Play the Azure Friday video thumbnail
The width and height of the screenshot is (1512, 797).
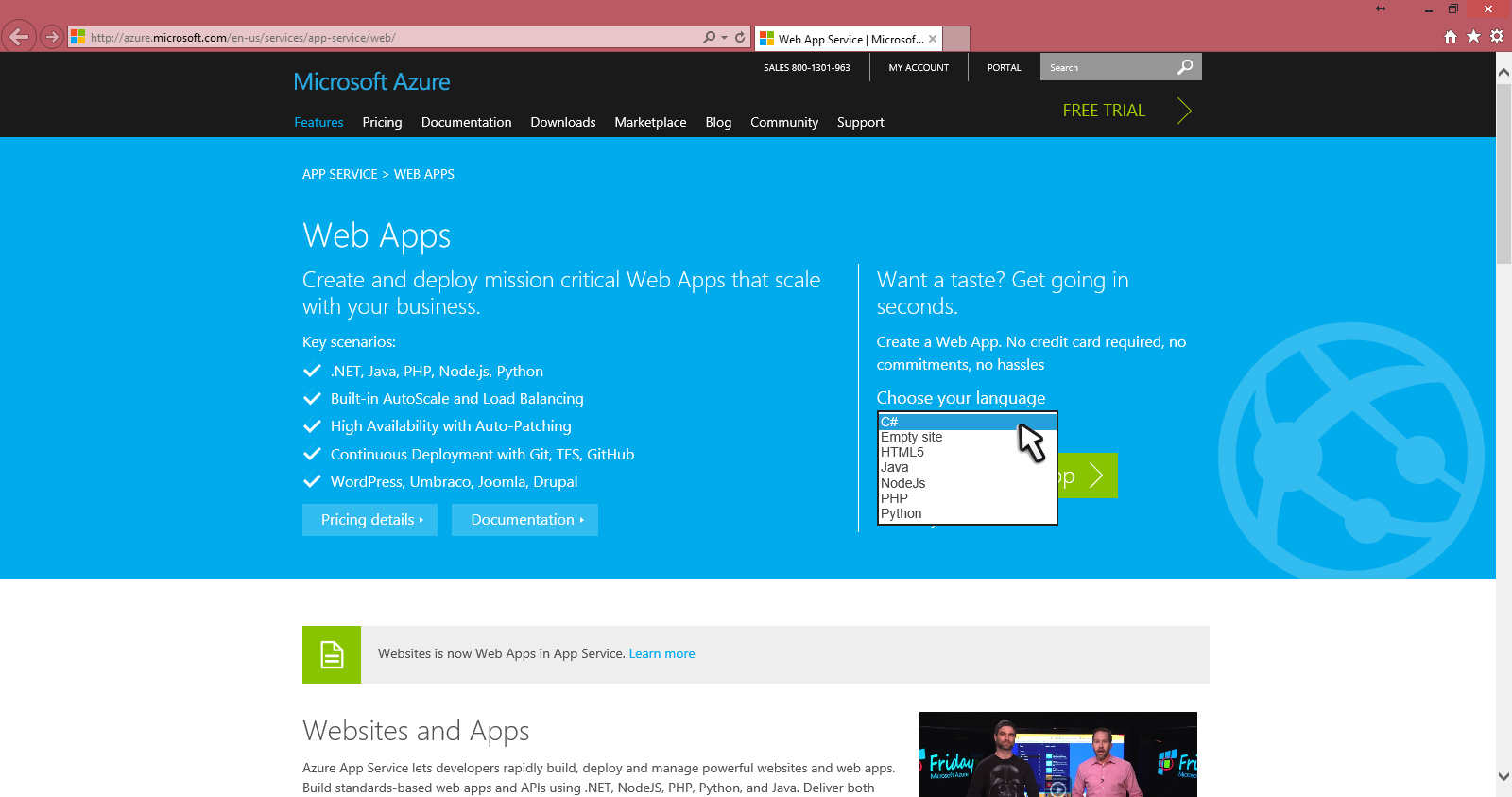tap(1058, 754)
